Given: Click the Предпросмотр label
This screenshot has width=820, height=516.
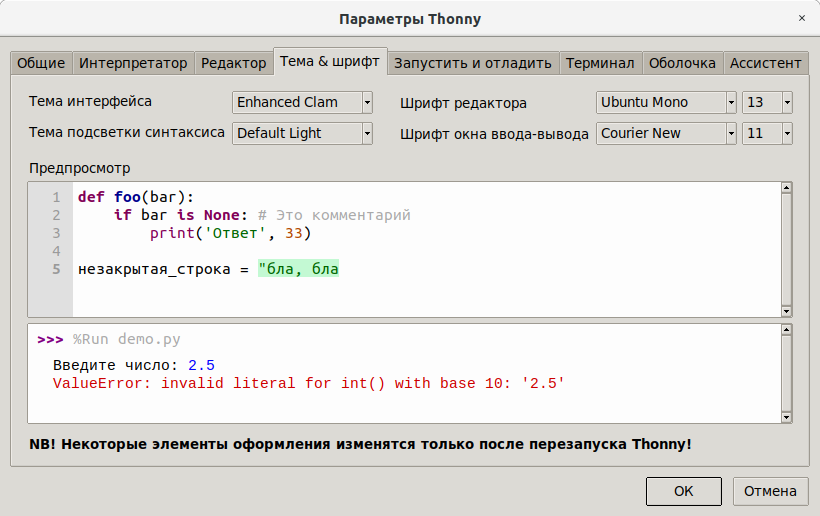Looking at the screenshot, I should (79, 168).
